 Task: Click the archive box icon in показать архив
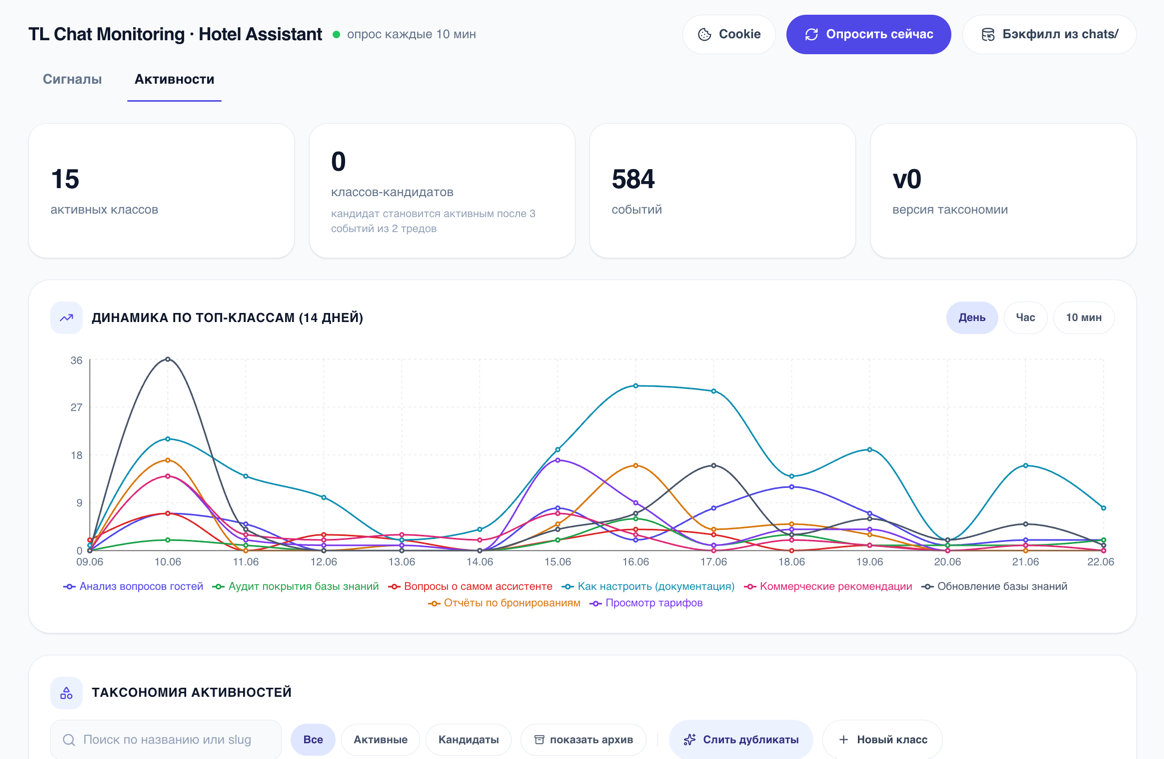point(540,740)
